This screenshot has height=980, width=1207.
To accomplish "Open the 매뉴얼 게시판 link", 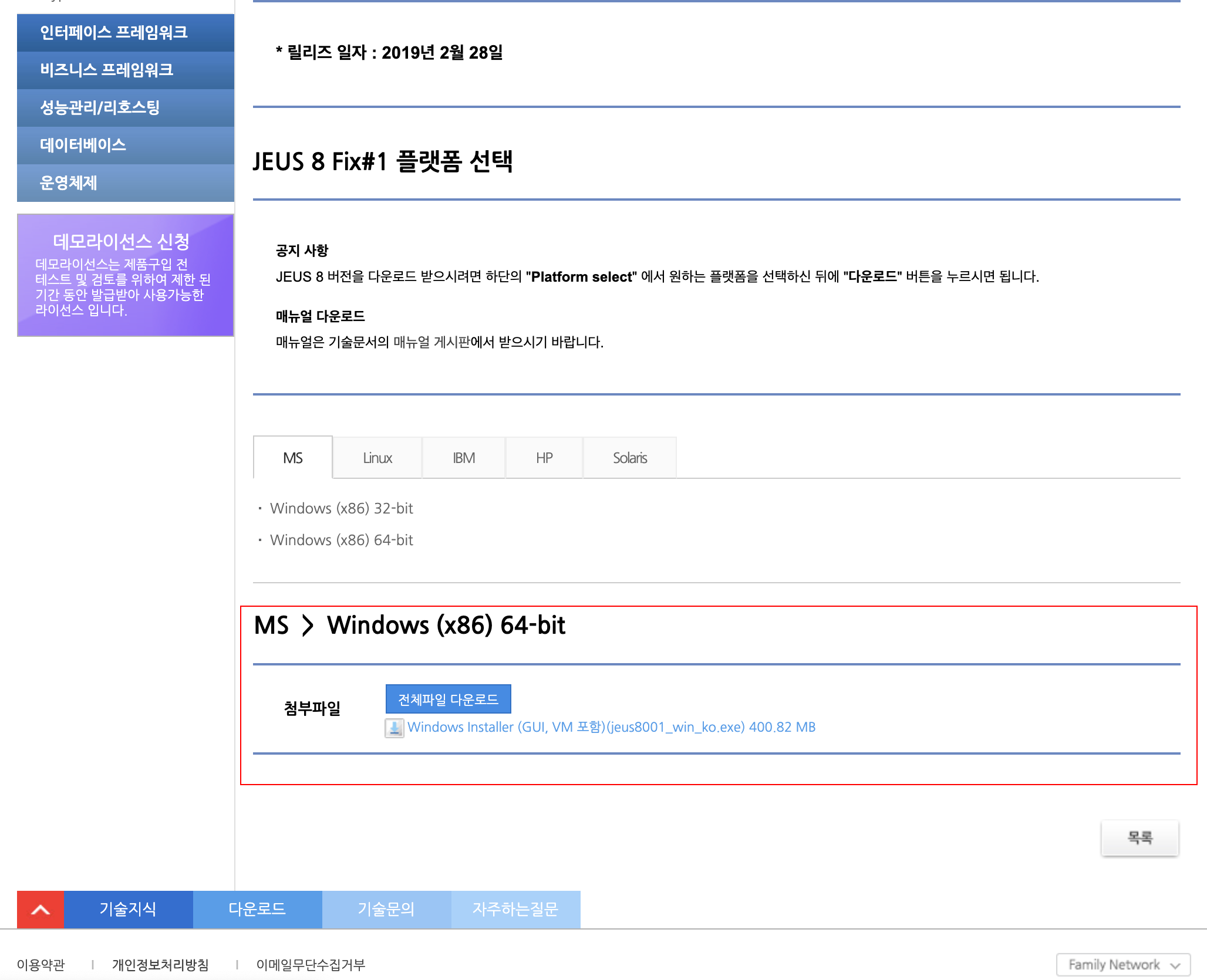I will coord(431,342).
